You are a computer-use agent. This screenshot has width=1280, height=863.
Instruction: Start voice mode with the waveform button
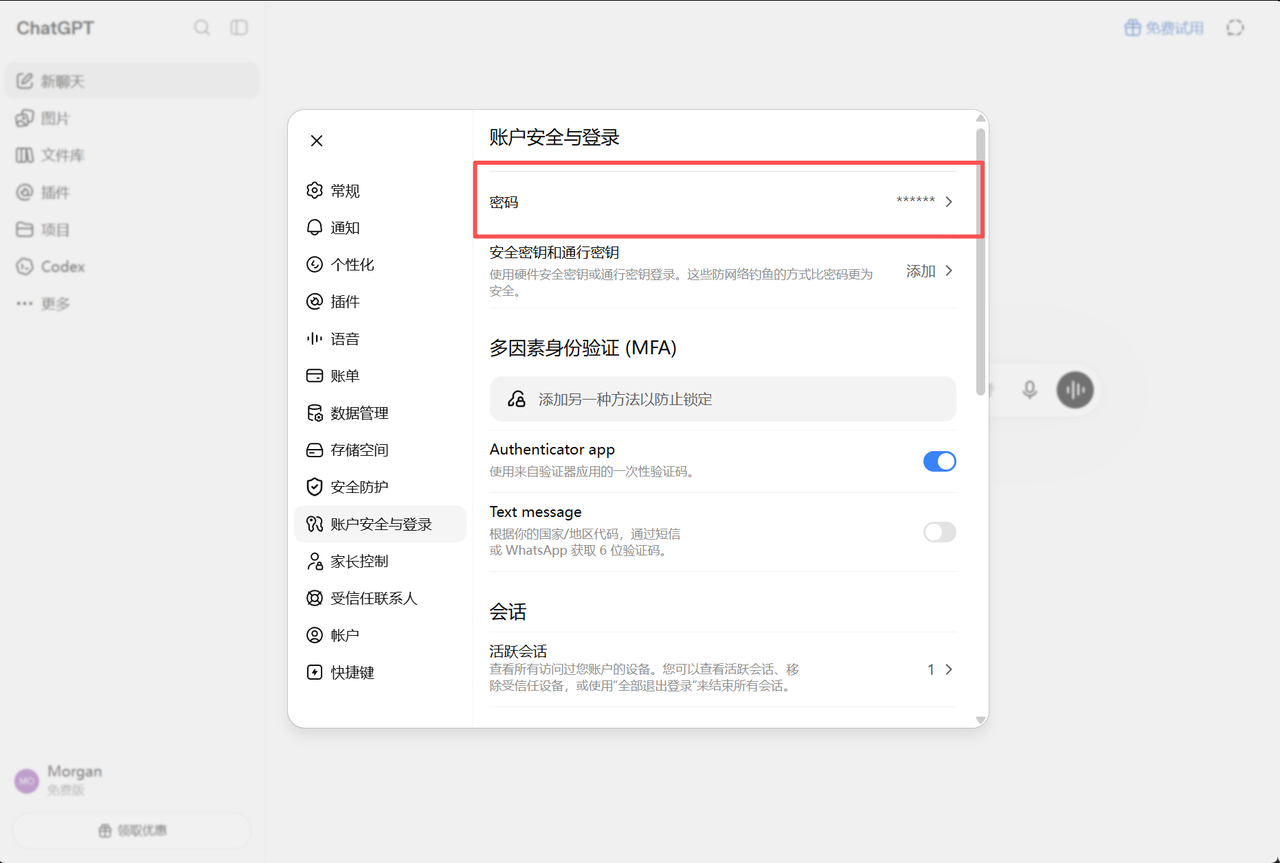pos(1075,390)
